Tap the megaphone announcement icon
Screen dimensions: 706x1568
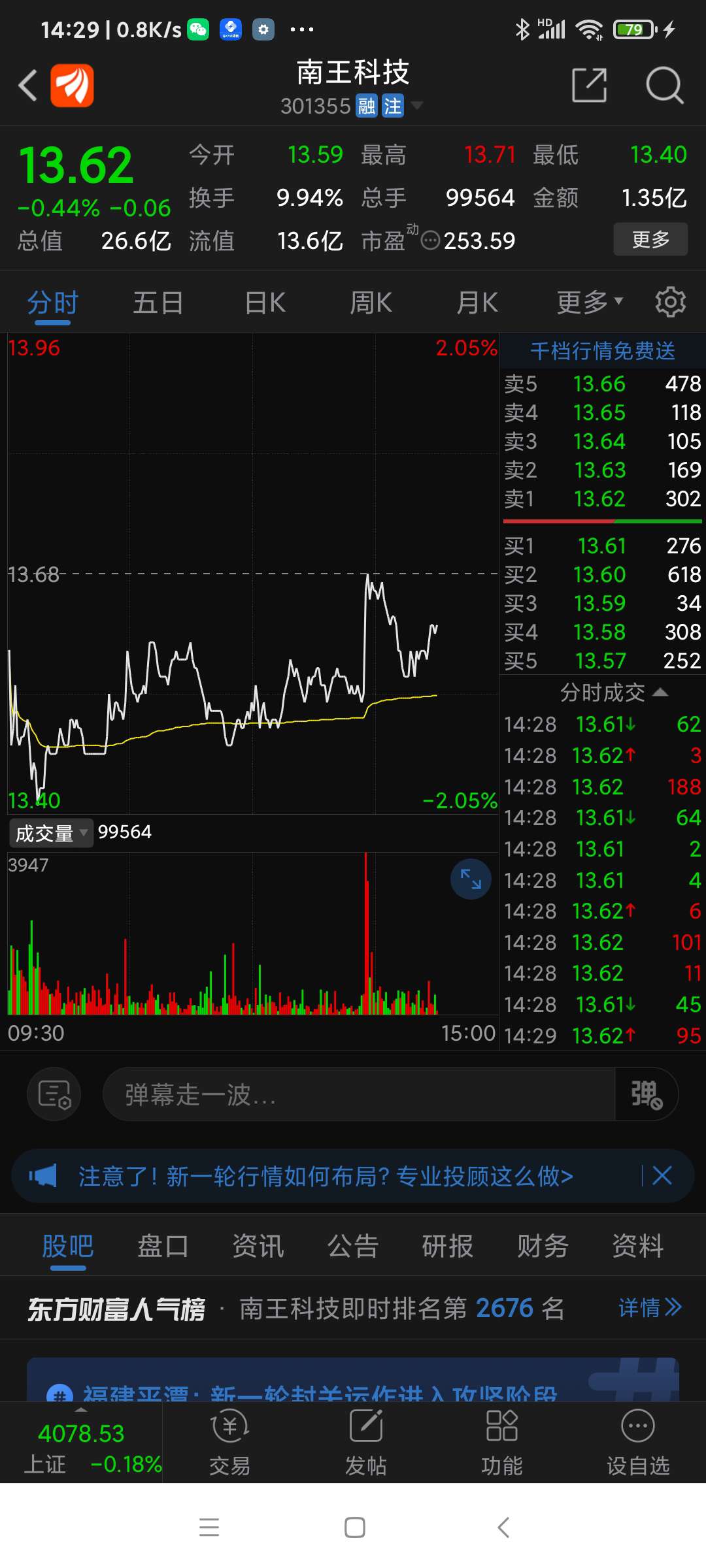[x=43, y=1176]
